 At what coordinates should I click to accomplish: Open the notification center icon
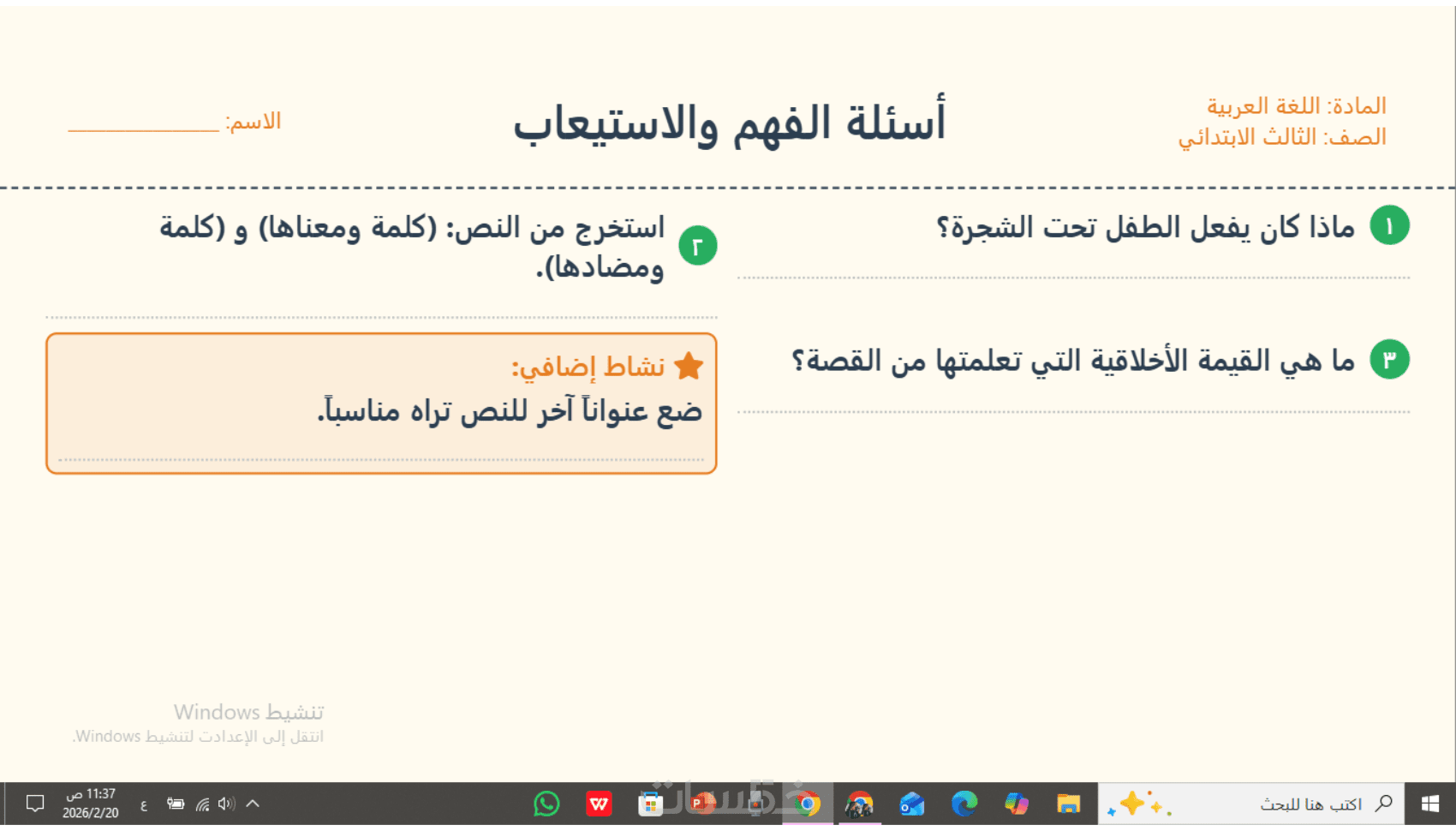click(35, 804)
